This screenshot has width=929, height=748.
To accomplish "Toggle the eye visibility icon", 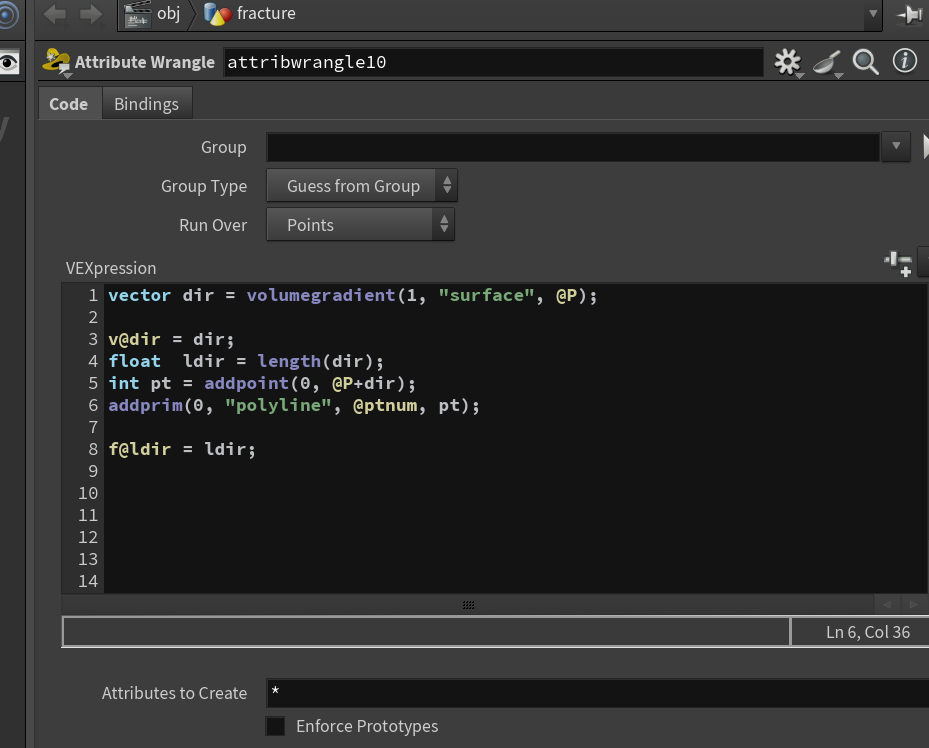I will tap(9, 62).
